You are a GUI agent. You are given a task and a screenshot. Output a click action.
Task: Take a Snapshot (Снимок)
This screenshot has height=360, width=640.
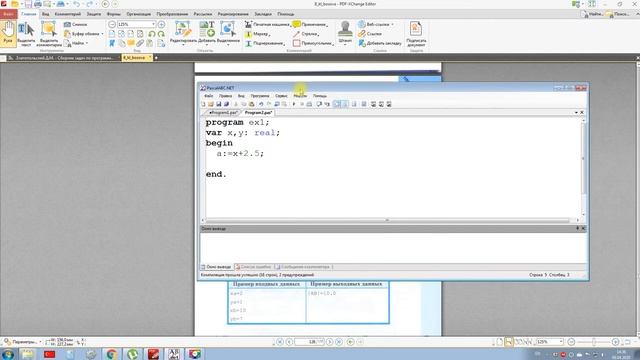(x=76, y=24)
